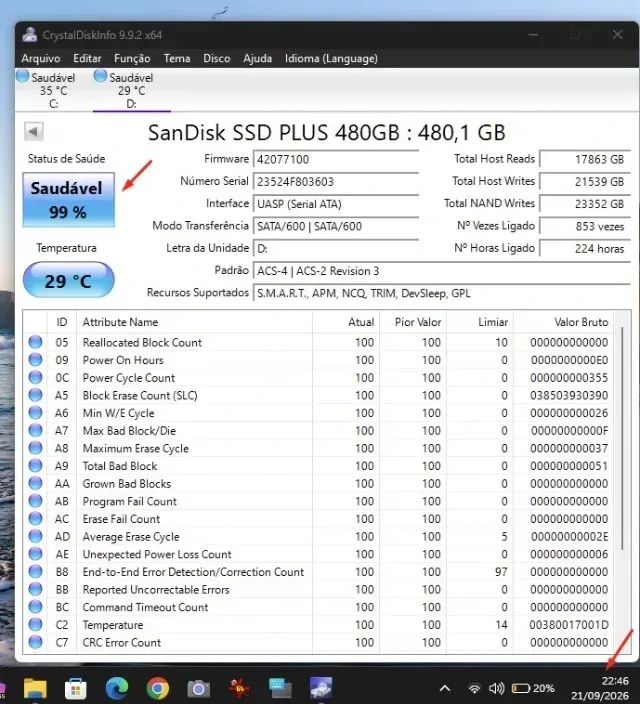This screenshot has width=640, height=704.
Task: Select the D: drive tab
Action: click(x=131, y=90)
